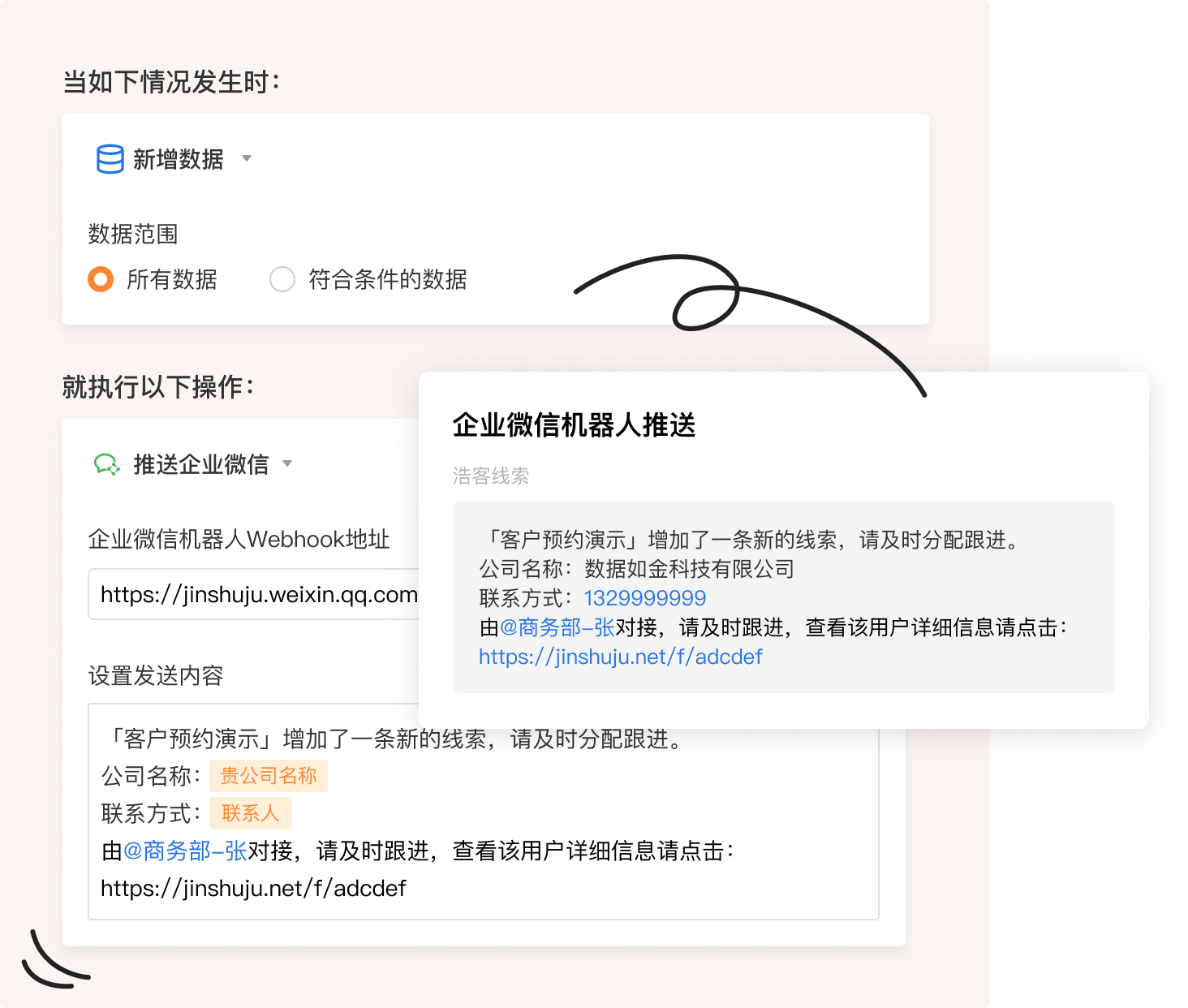Select the 所有数据 radio button
This screenshot has width=1188, height=1008.
tap(101, 279)
